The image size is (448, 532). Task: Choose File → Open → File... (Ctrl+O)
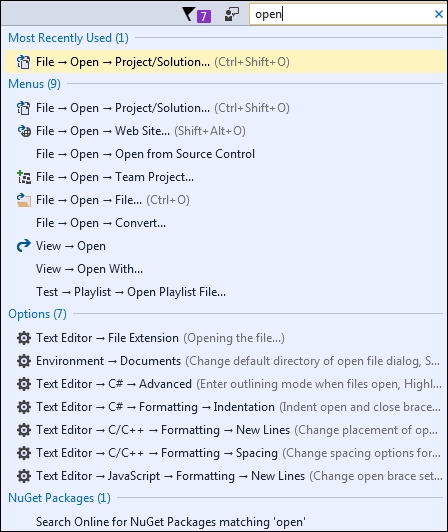point(225,200)
